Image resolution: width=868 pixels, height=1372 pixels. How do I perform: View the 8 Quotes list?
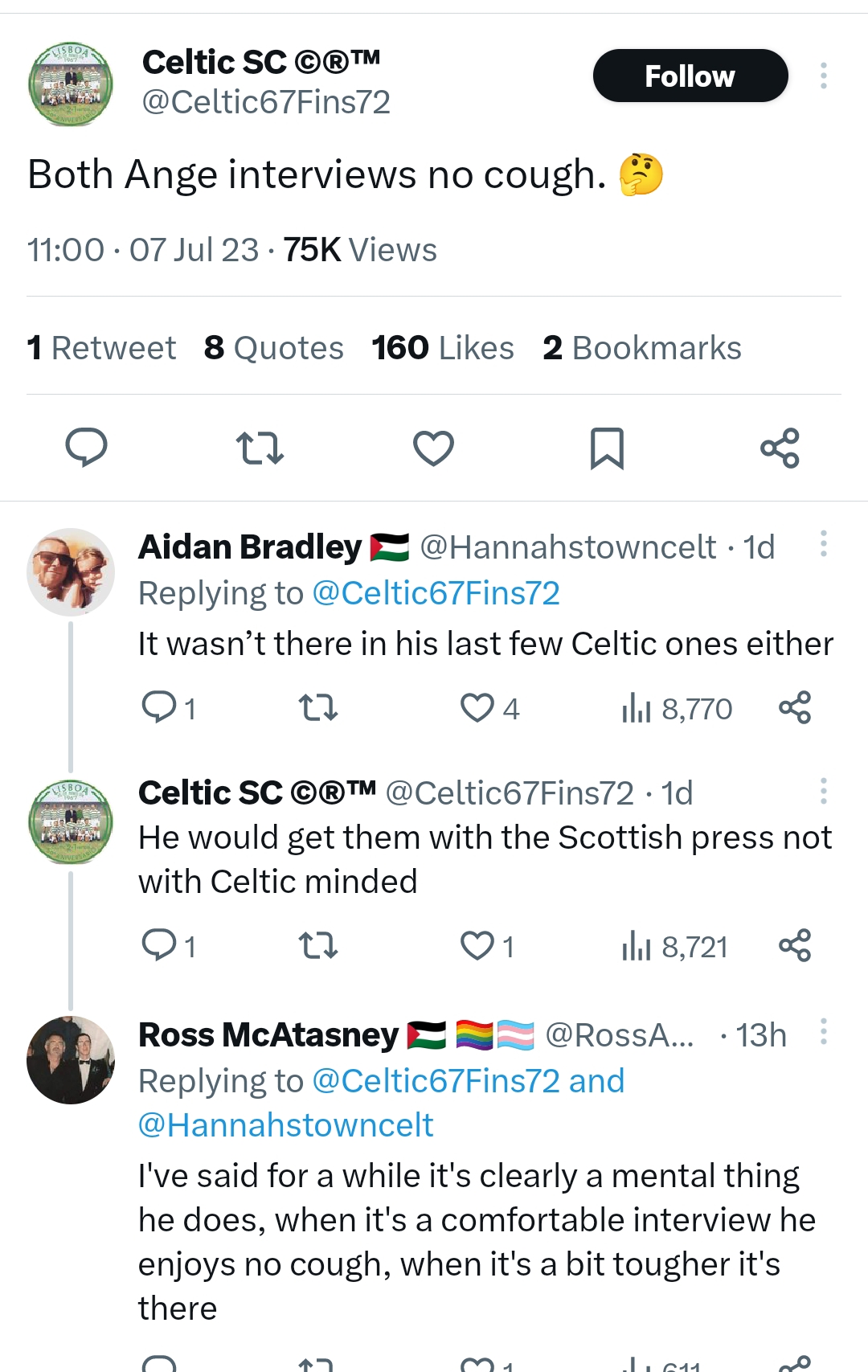(x=273, y=348)
